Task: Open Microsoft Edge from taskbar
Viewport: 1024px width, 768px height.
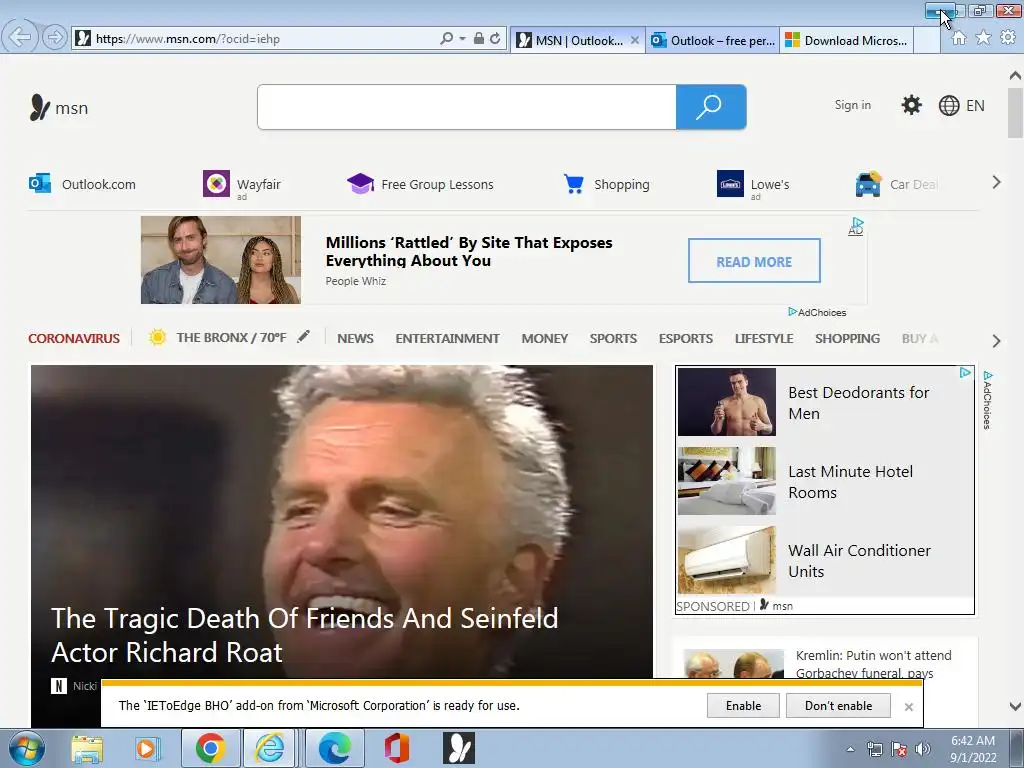Action: click(x=334, y=748)
